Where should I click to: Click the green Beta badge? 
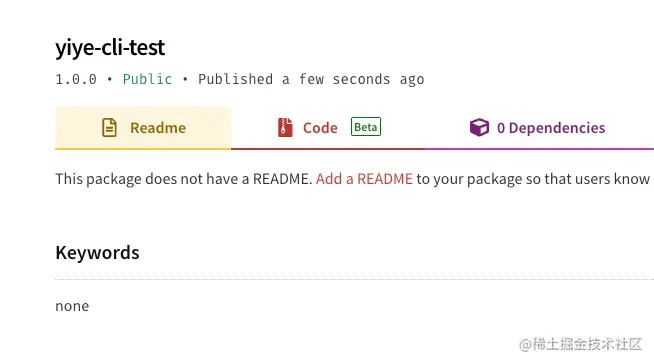[x=366, y=127]
